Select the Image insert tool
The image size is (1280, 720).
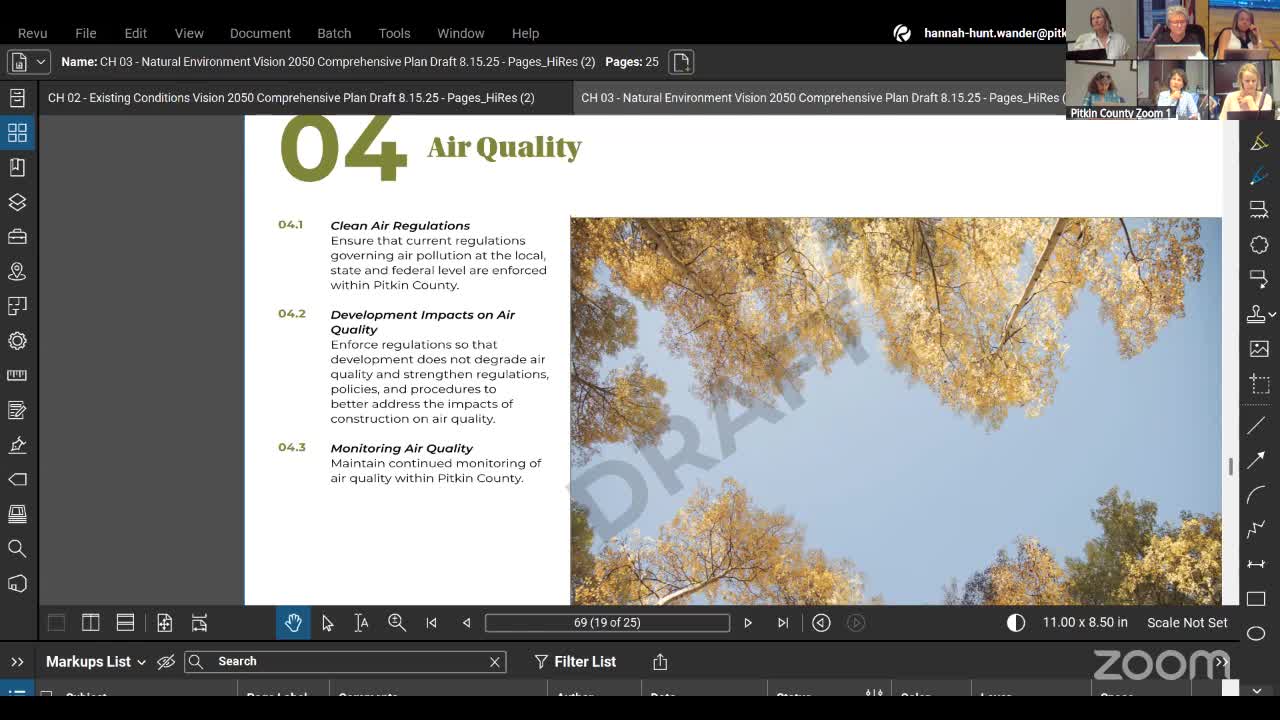(x=1259, y=349)
